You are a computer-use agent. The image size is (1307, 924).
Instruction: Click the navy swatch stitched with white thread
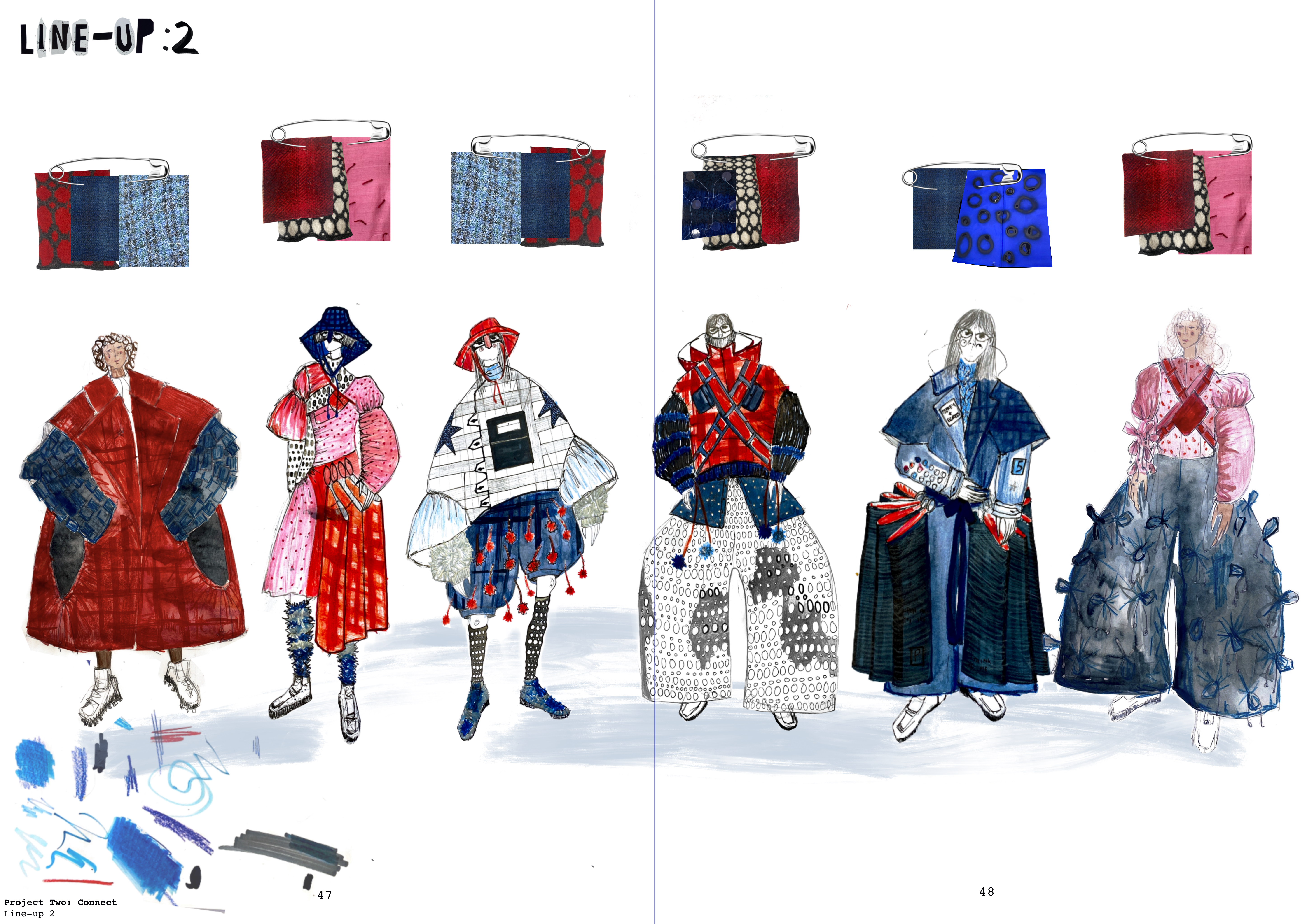[710, 205]
